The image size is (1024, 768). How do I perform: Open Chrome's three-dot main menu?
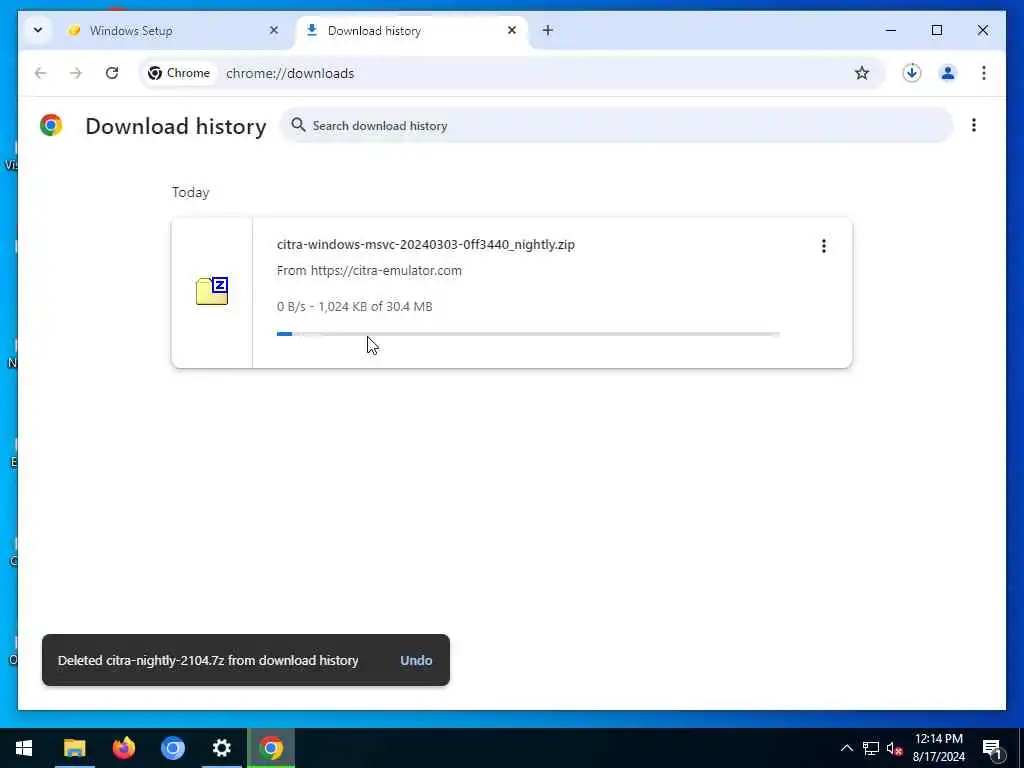tap(984, 73)
